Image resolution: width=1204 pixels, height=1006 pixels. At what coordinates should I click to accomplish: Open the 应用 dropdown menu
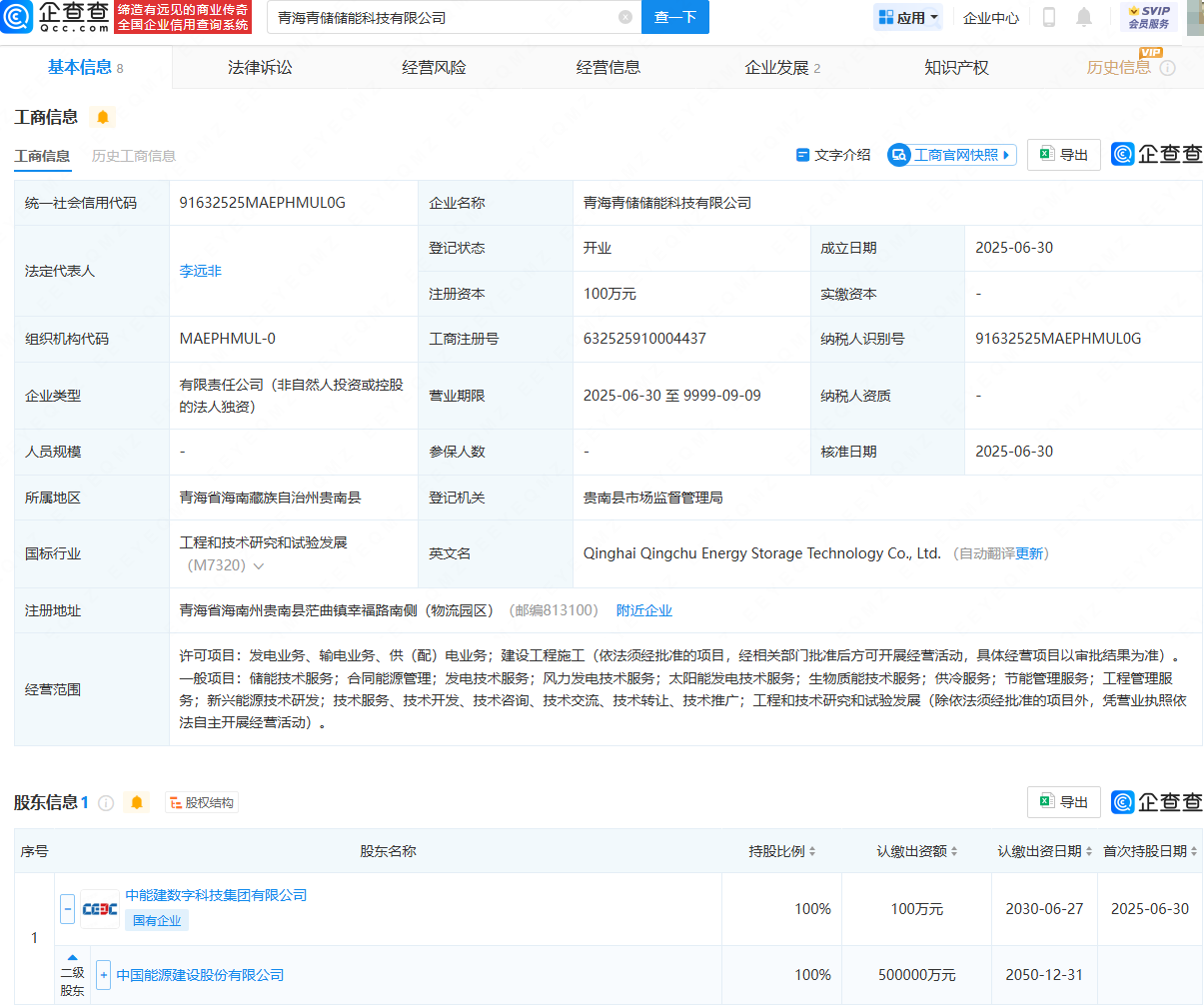point(908,17)
